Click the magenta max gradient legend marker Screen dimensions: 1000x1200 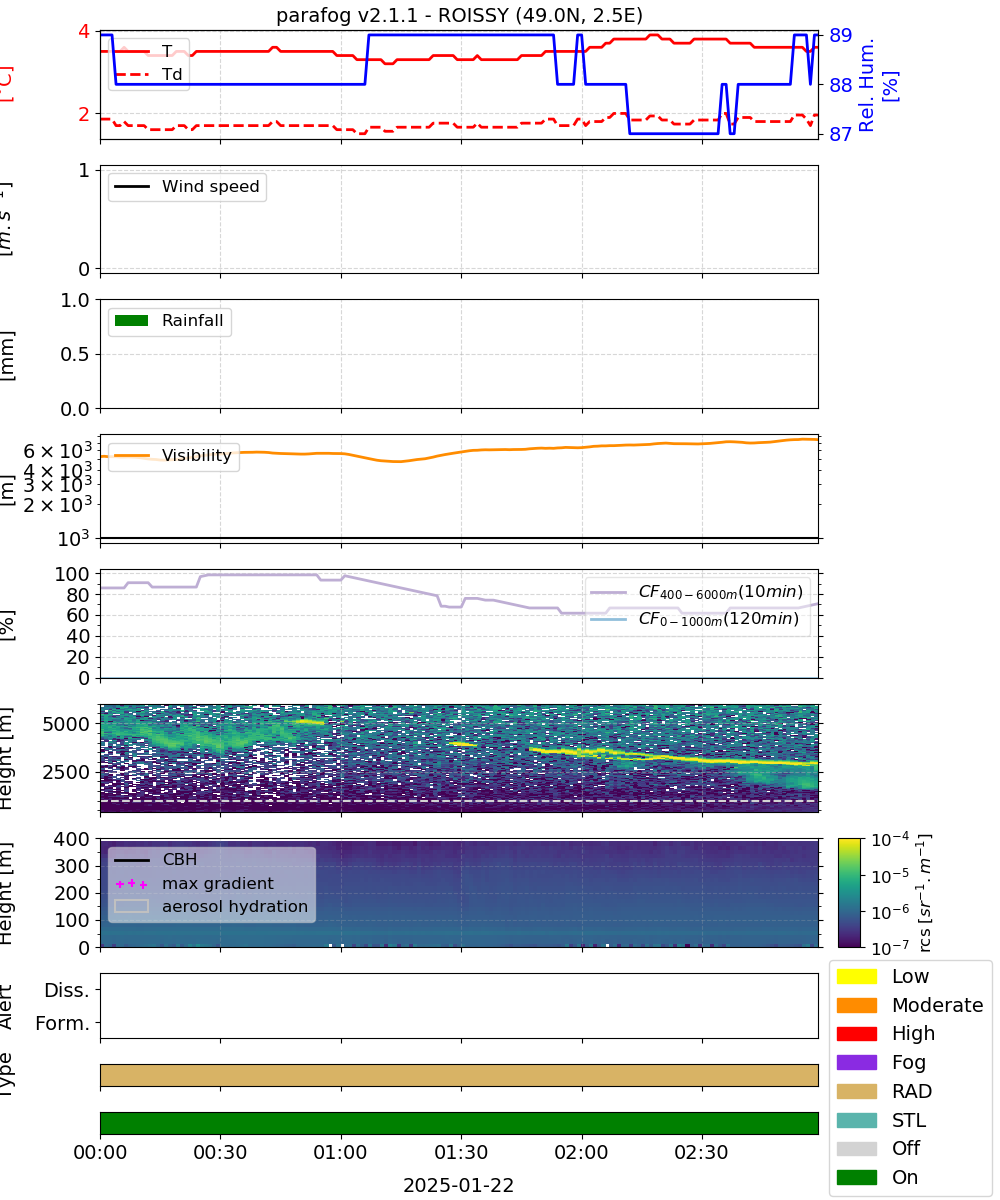pos(132,884)
